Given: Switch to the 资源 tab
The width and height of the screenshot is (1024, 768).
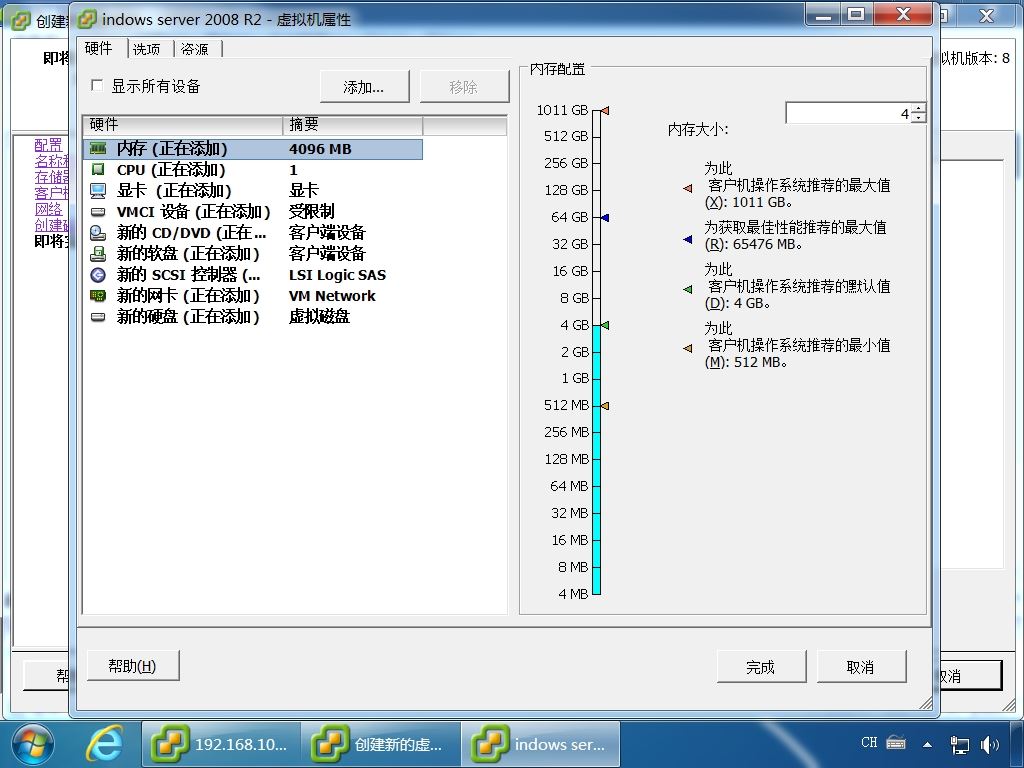Looking at the screenshot, I should point(195,49).
